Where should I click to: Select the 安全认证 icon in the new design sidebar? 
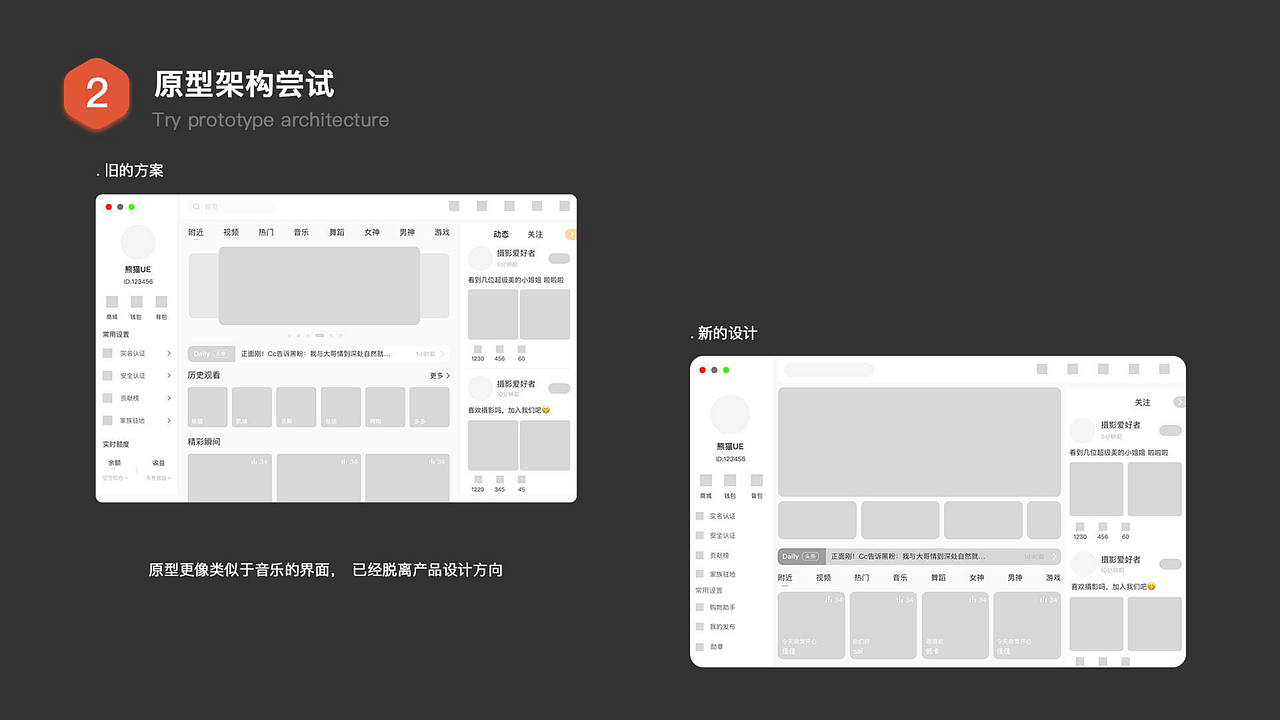click(700, 535)
